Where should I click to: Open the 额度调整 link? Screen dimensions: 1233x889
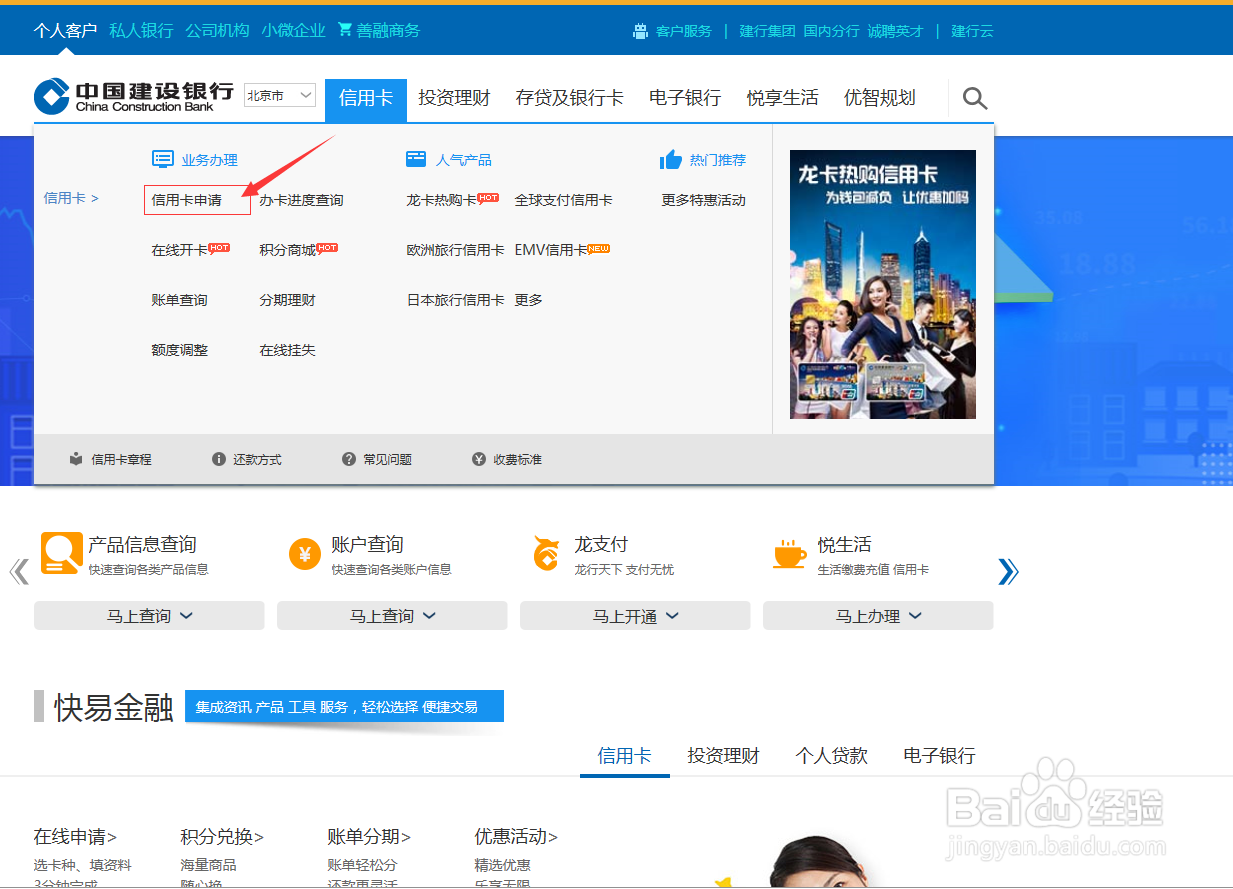pyautogui.click(x=180, y=350)
